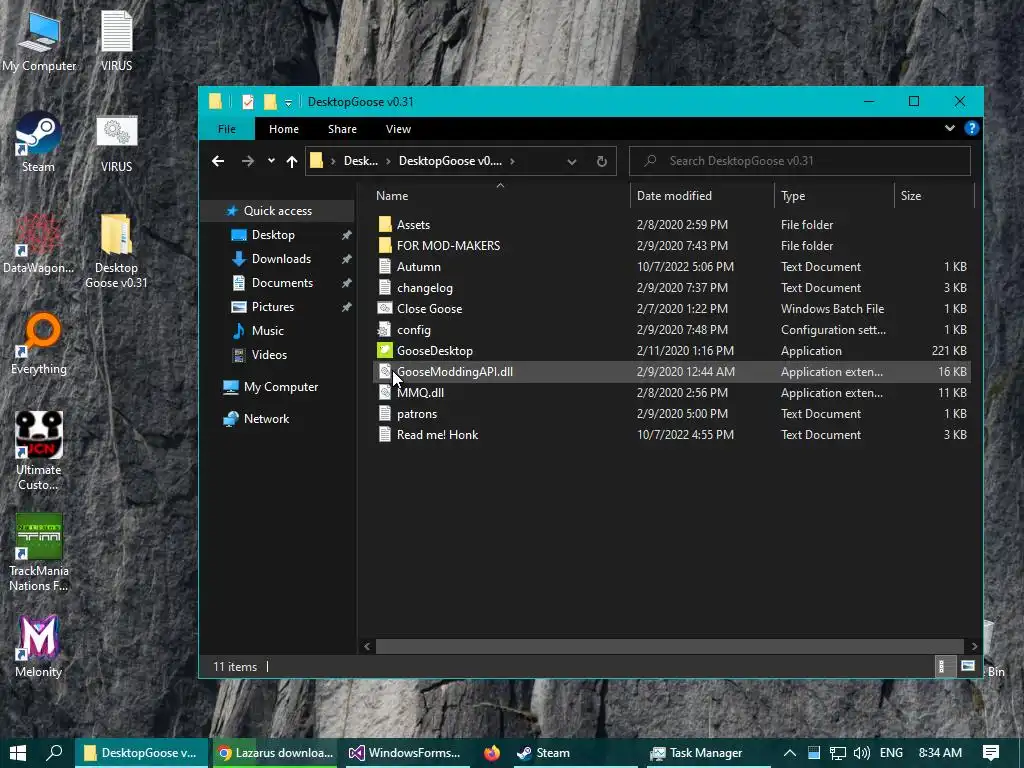Select Downloads in navigation pane

coord(281,259)
